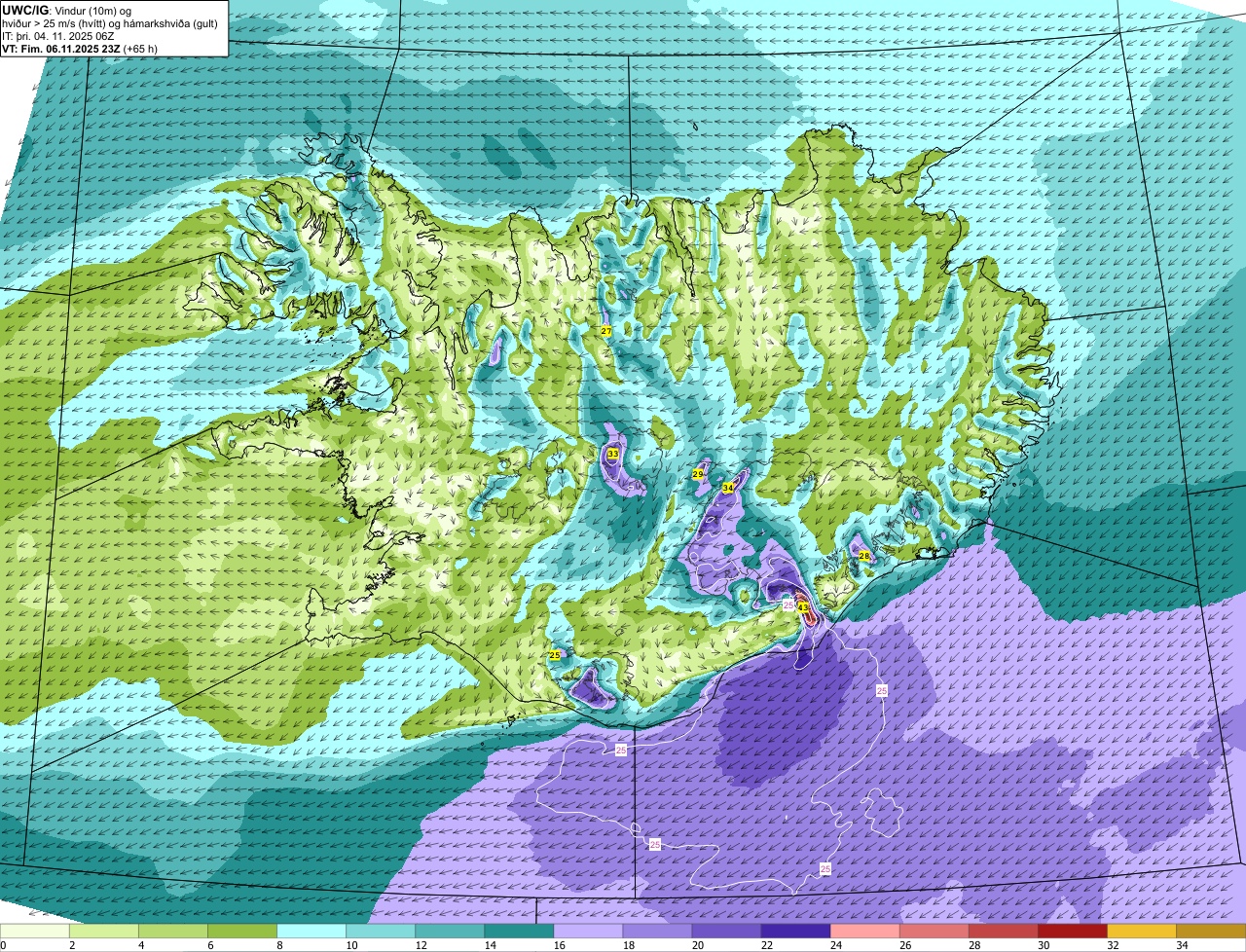Select the 32–34 m/s bright yellow legend swatch
The image size is (1246, 952).
1141,932
